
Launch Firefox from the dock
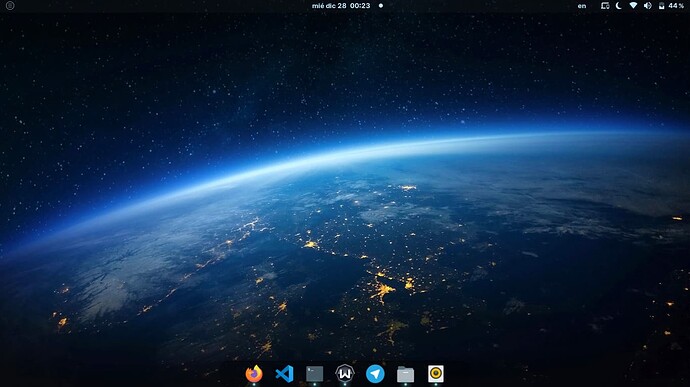(254, 374)
